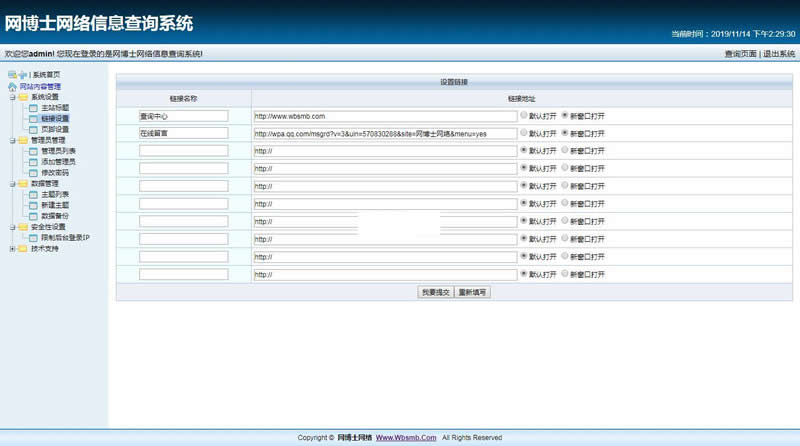
Task: Click the 网博士网络信息查询系统 header title
Action: tap(99, 23)
